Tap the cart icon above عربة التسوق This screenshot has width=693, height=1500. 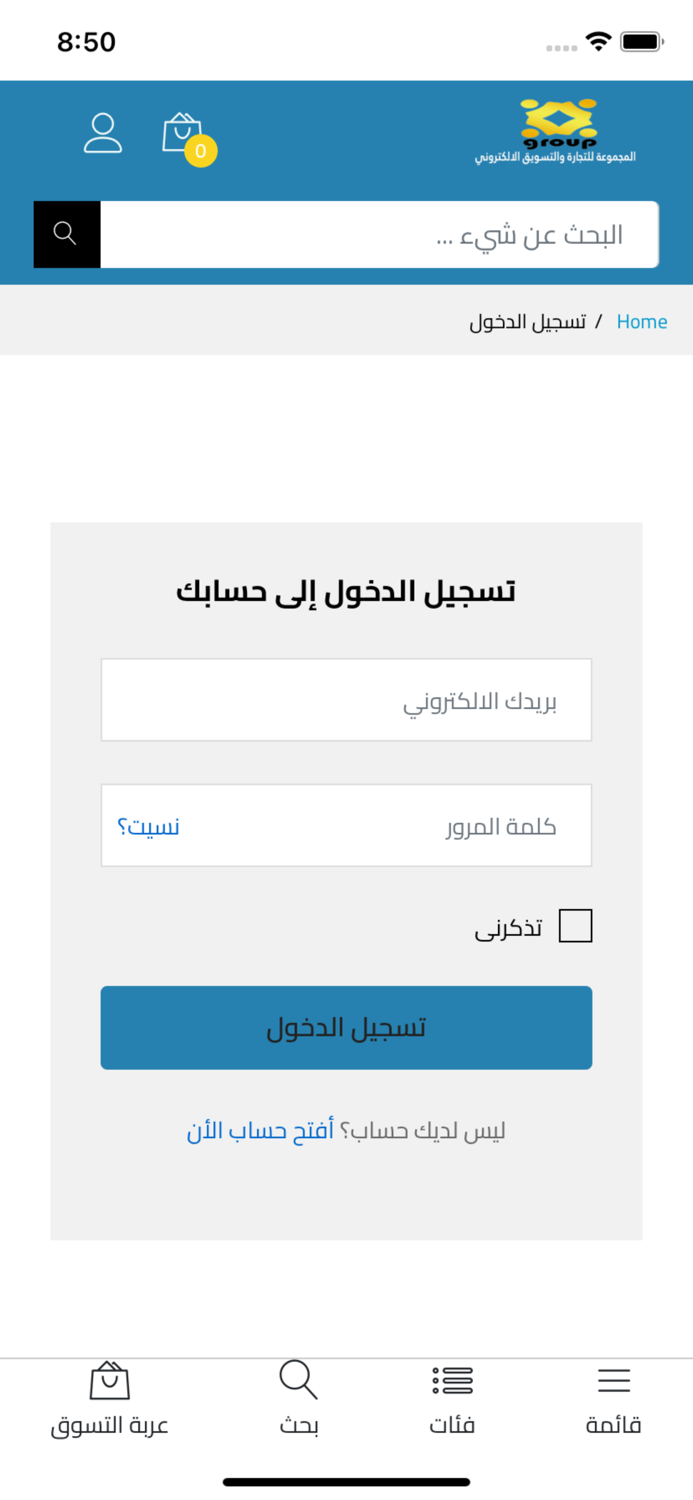click(x=110, y=1381)
